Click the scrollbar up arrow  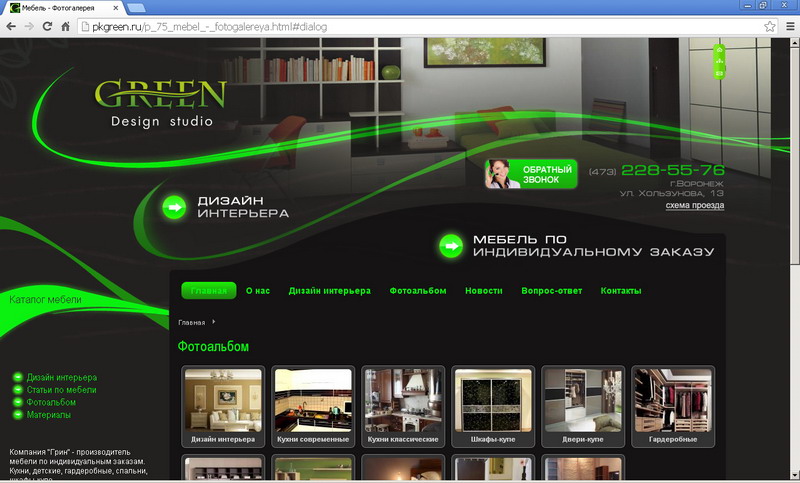794,43
